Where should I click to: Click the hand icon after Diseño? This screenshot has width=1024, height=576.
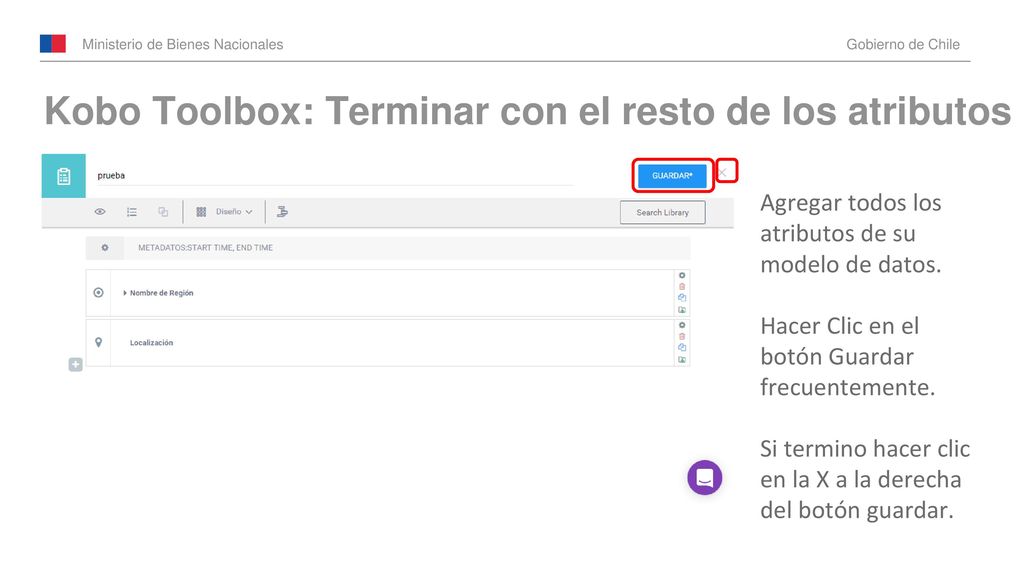pos(282,212)
